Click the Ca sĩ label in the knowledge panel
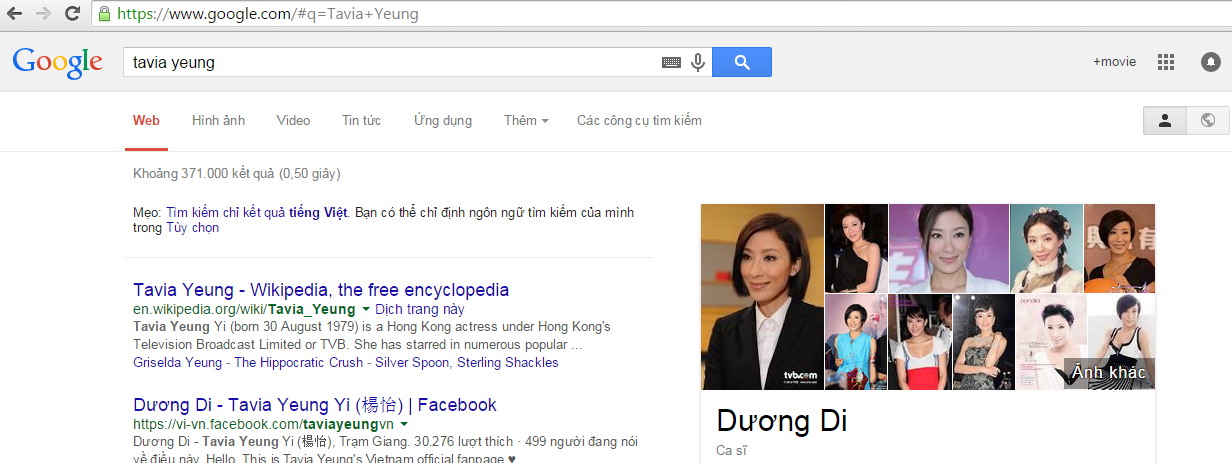Image resolution: width=1232 pixels, height=463 pixels. (x=731, y=451)
